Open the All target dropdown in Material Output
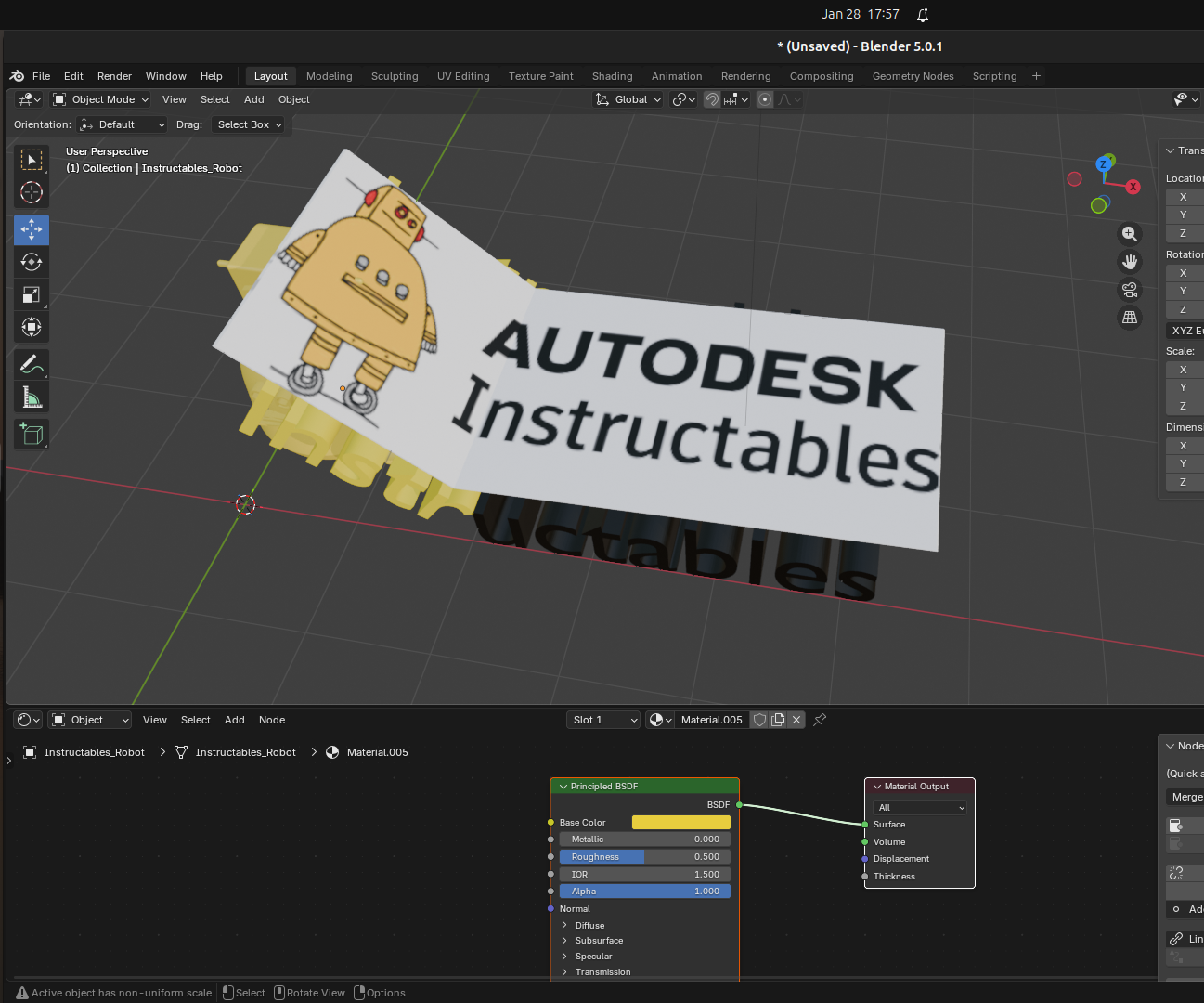Viewport: 1204px width, 1003px height. click(920, 807)
